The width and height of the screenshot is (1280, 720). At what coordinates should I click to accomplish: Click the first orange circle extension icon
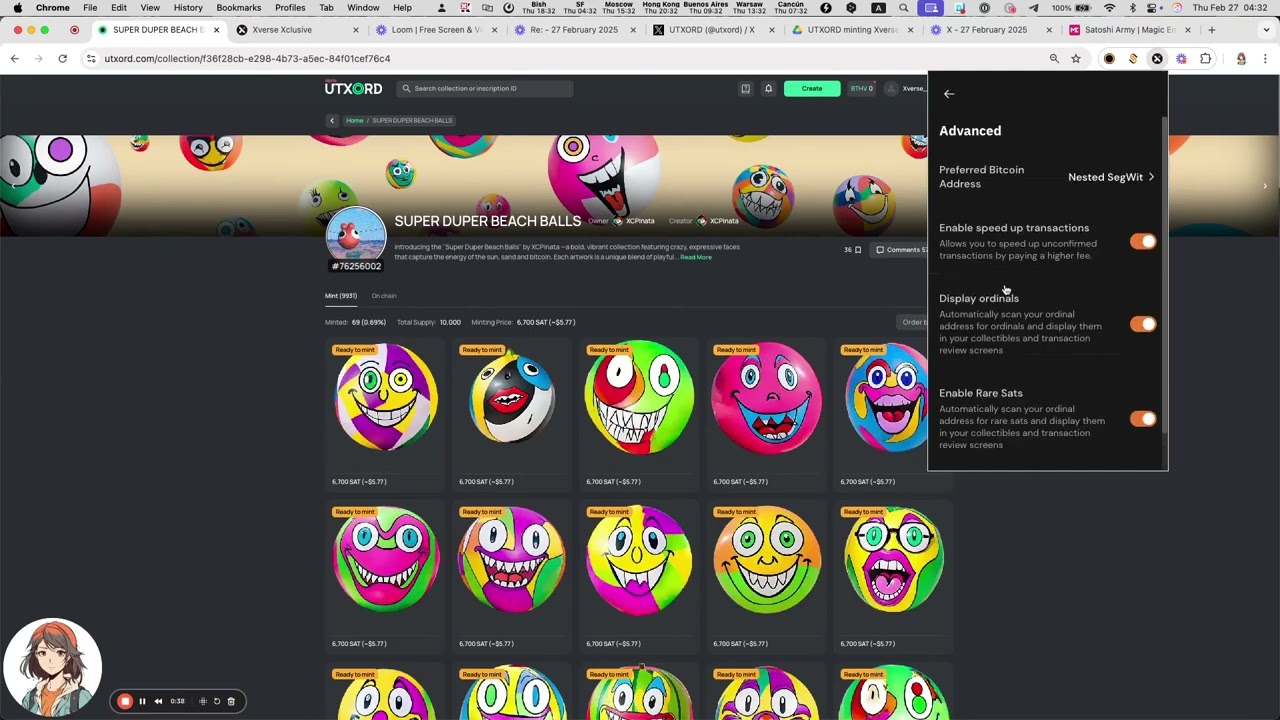[x=1109, y=59]
